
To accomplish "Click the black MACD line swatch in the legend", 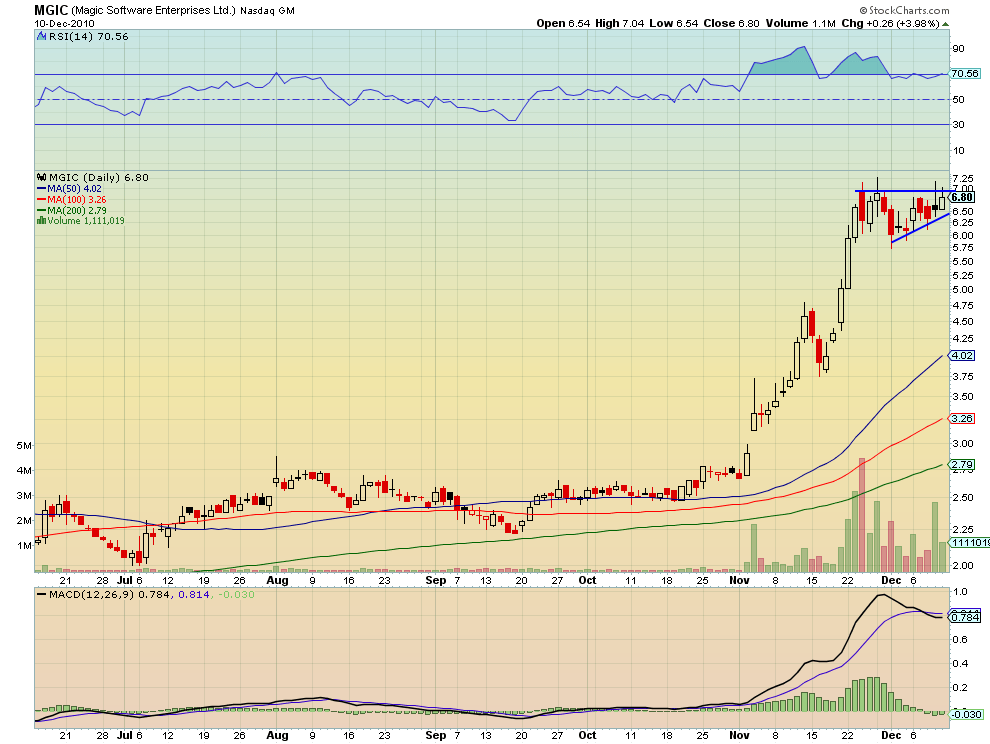I will 42,594.
